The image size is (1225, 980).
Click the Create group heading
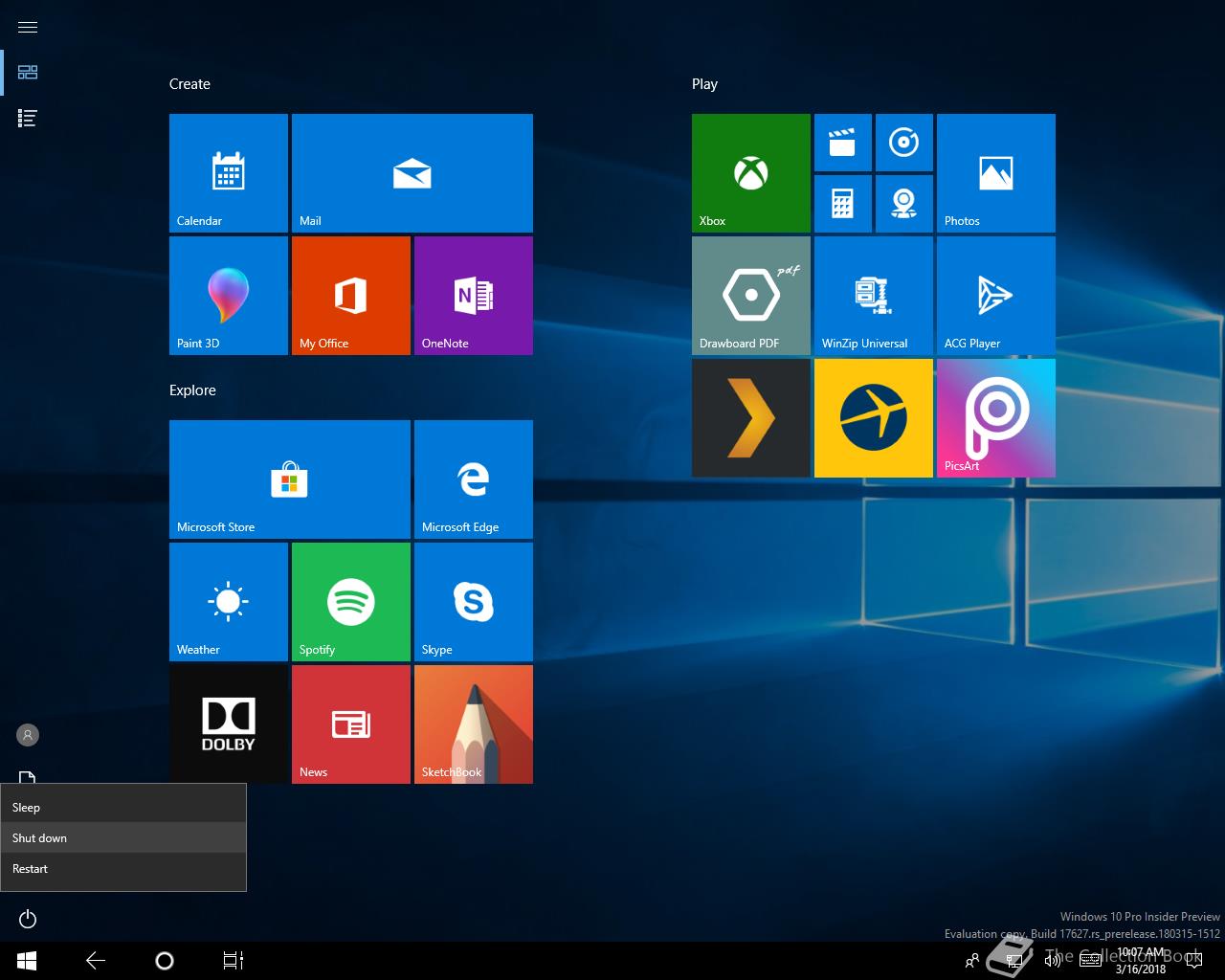(189, 84)
